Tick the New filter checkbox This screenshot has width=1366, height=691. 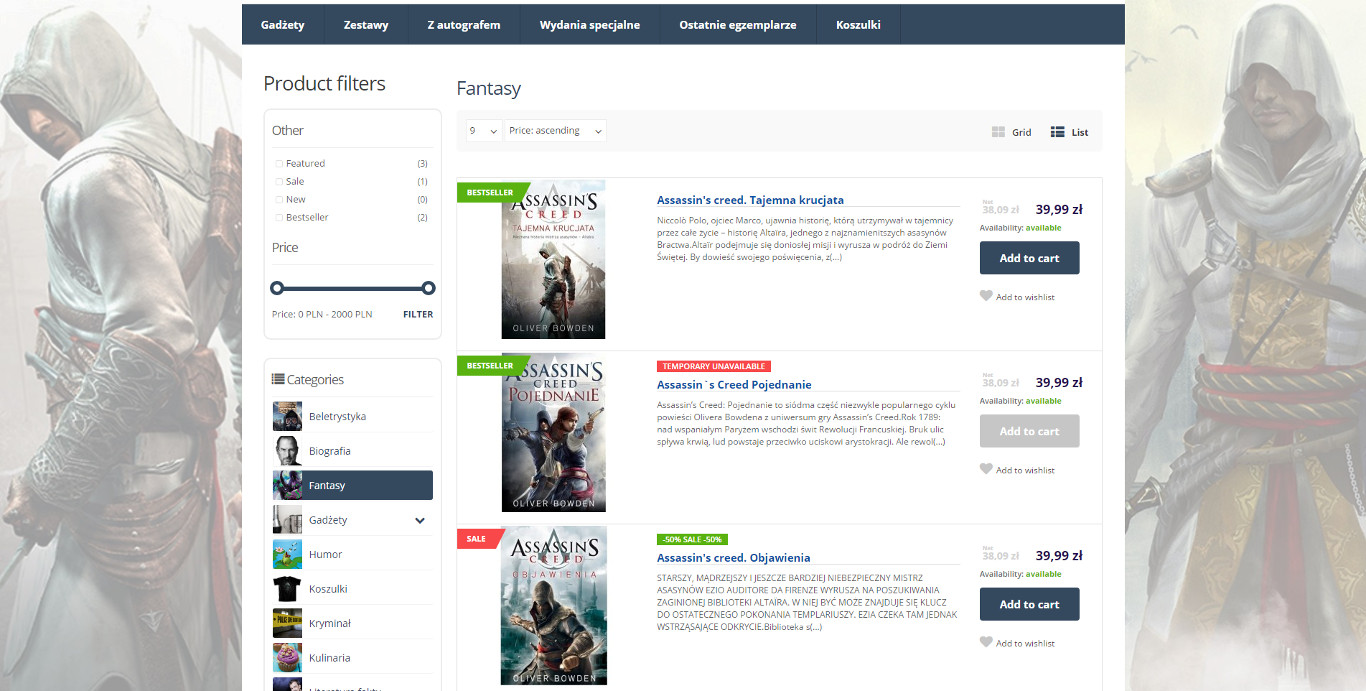tap(279, 200)
